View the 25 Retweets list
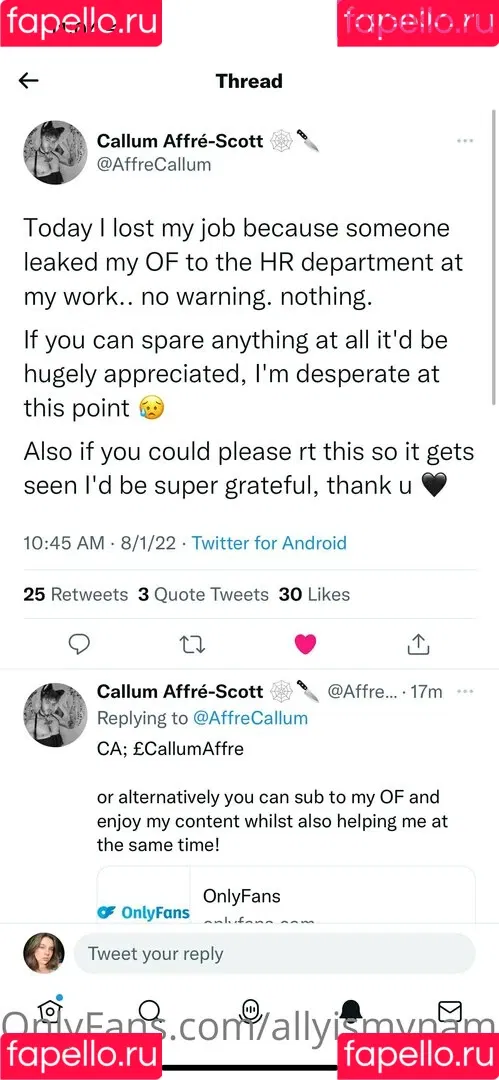The width and height of the screenshot is (499, 1080). pyautogui.click(x=76, y=594)
